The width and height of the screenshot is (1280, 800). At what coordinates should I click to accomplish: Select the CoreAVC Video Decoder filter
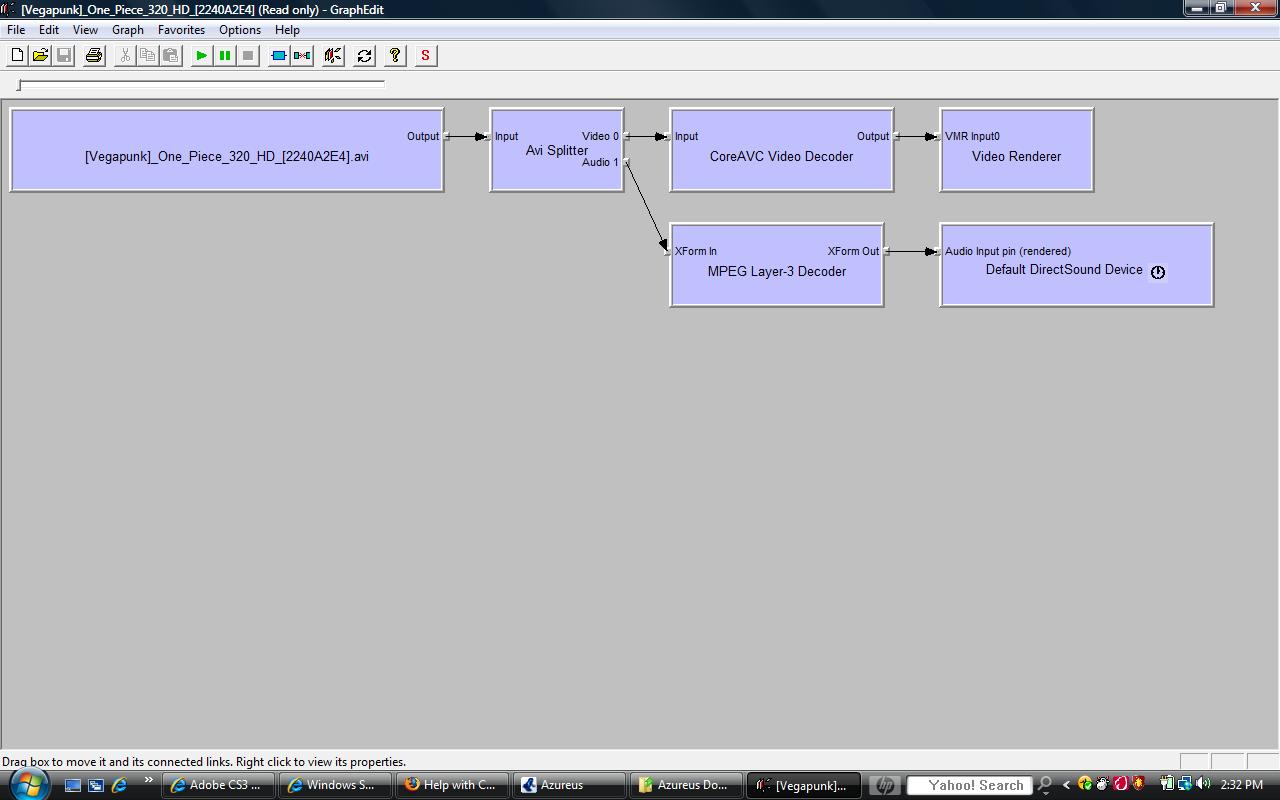point(781,150)
